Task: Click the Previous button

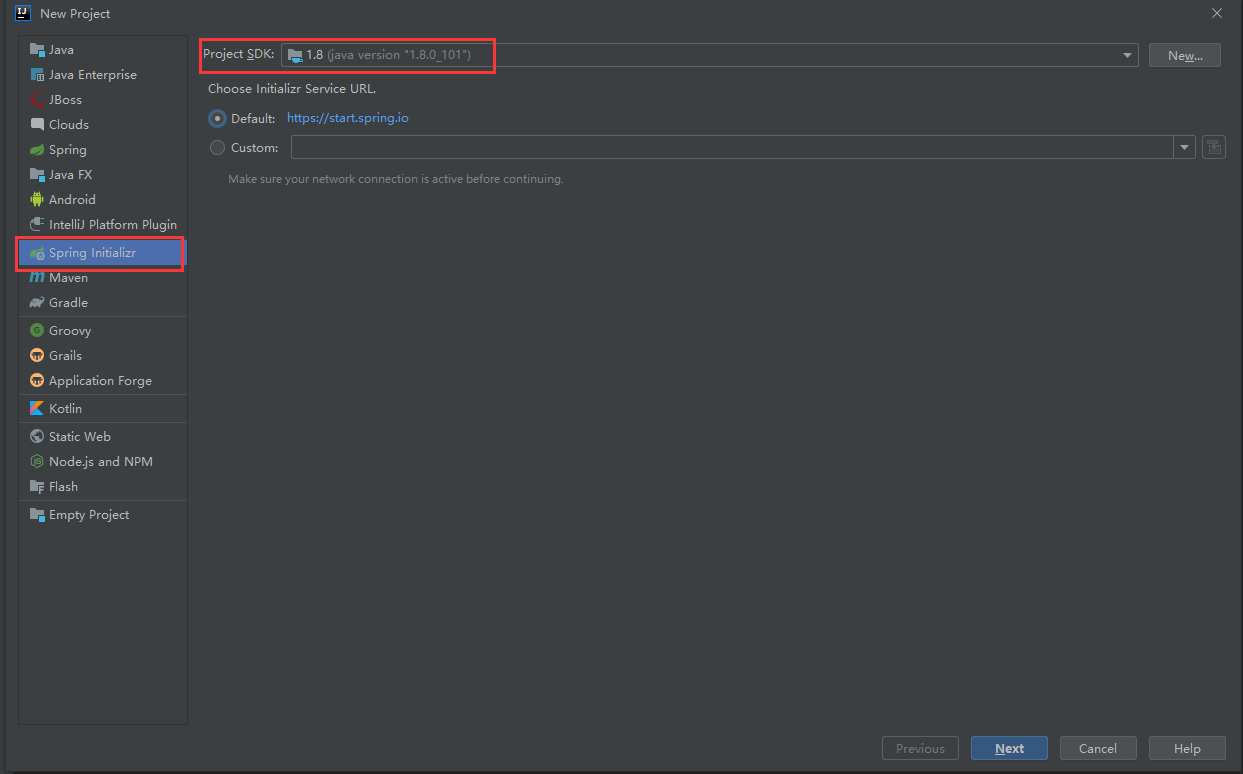Action: 920,748
